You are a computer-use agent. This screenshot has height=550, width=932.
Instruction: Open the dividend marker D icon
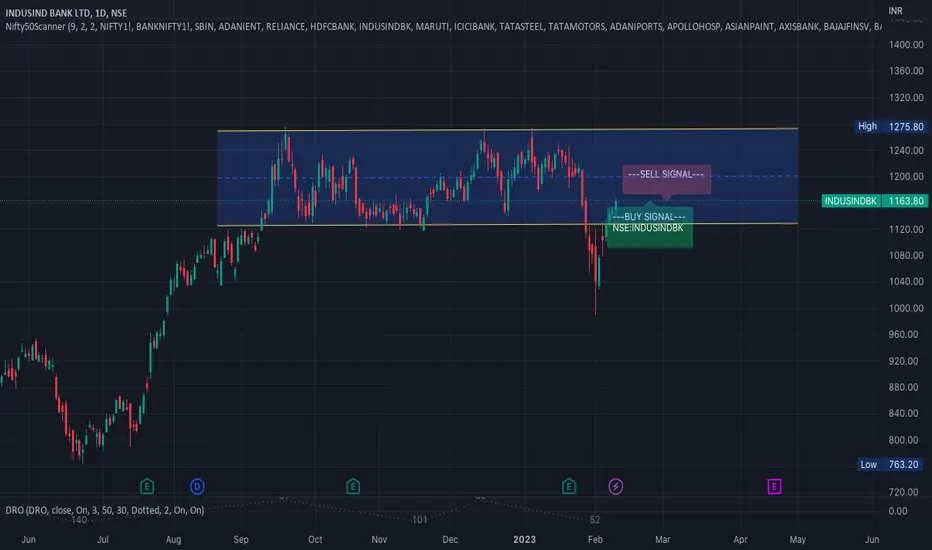(197, 487)
